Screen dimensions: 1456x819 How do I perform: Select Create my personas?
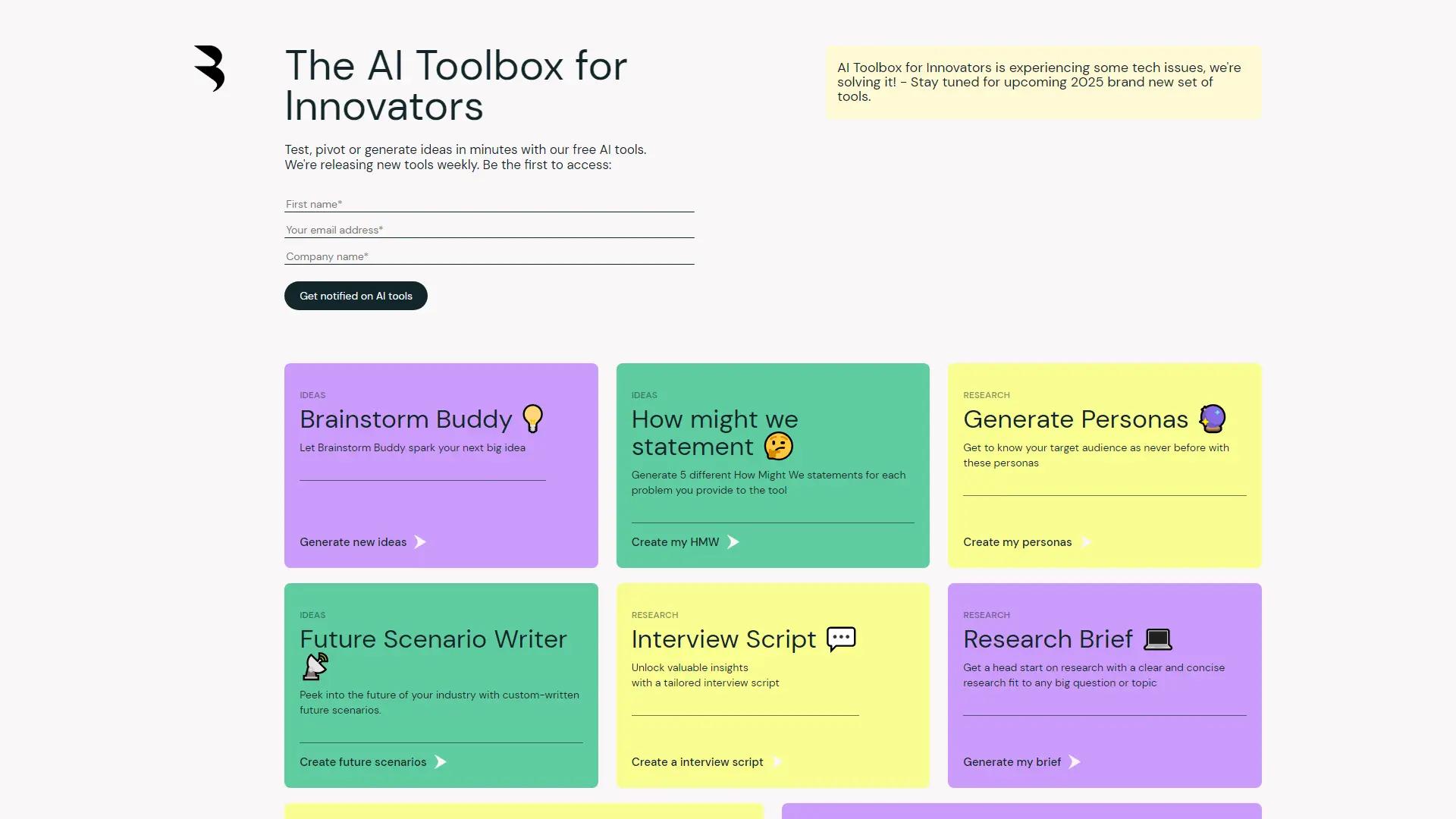pyautogui.click(x=1018, y=541)
